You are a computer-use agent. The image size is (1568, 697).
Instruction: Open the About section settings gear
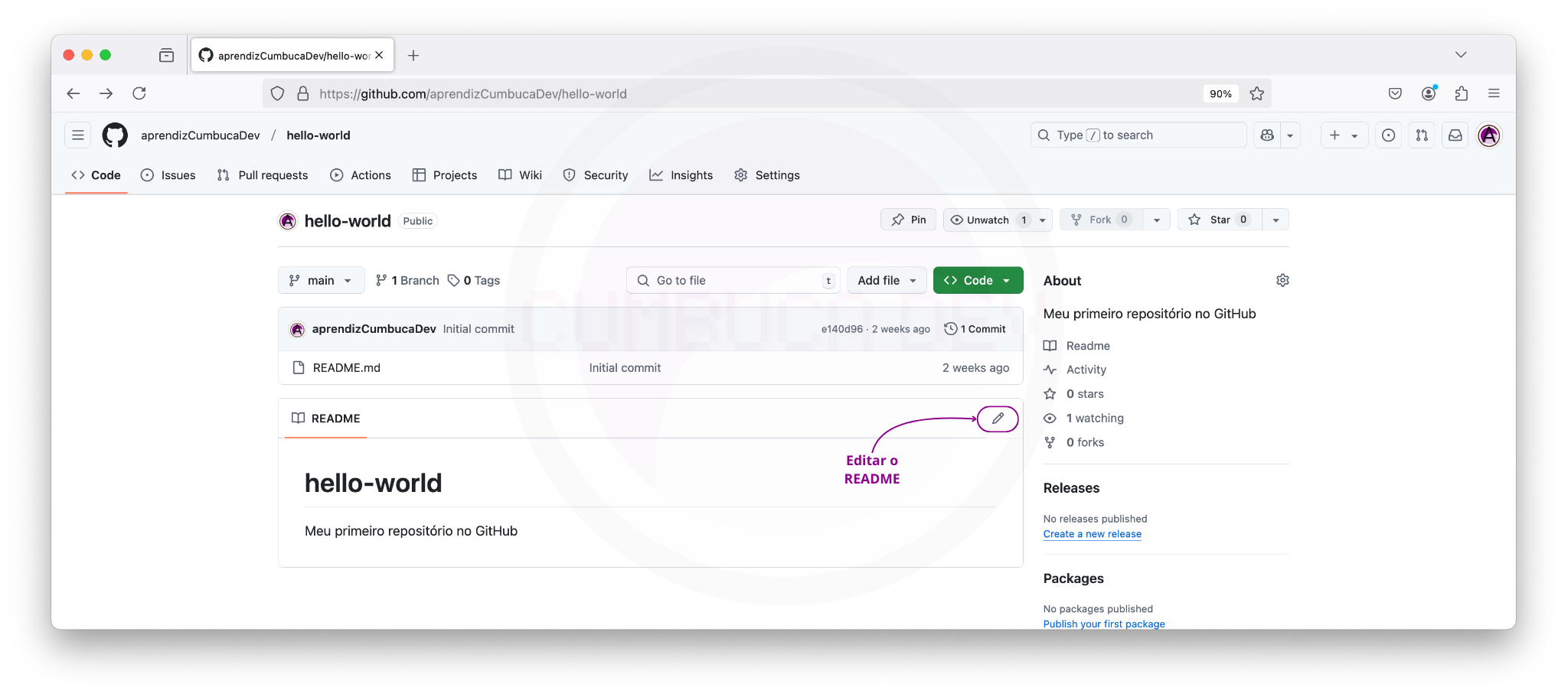point(1282,280)
